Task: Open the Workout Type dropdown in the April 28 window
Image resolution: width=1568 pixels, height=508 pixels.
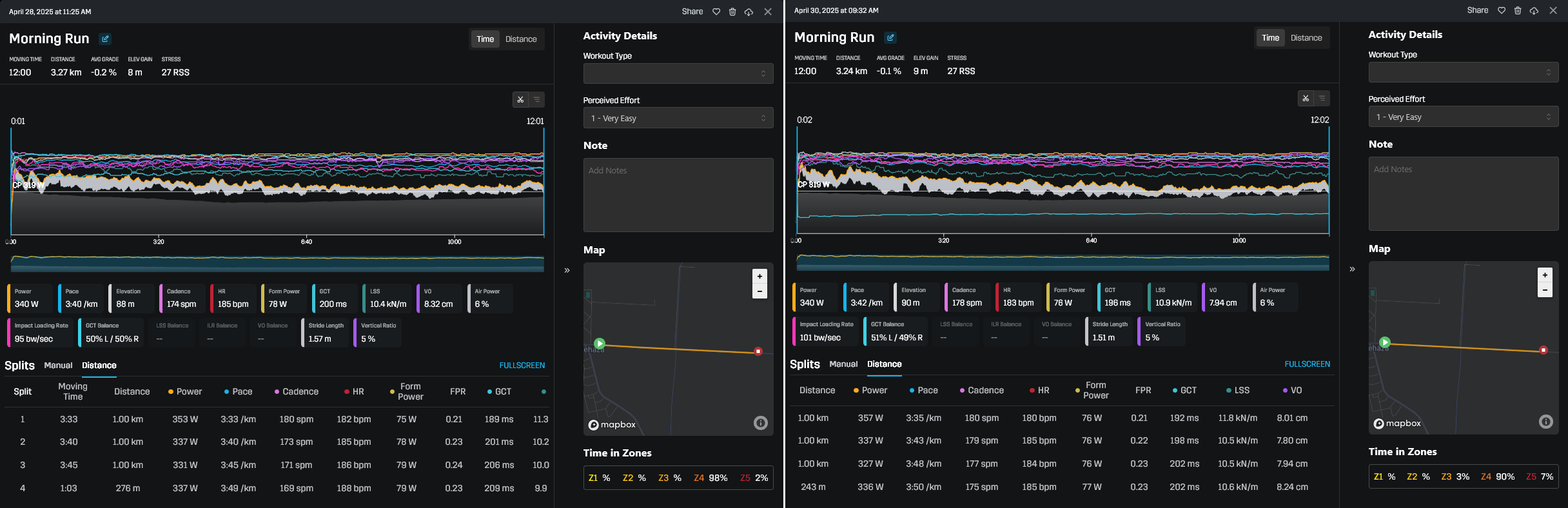Action: pos(678,73)
